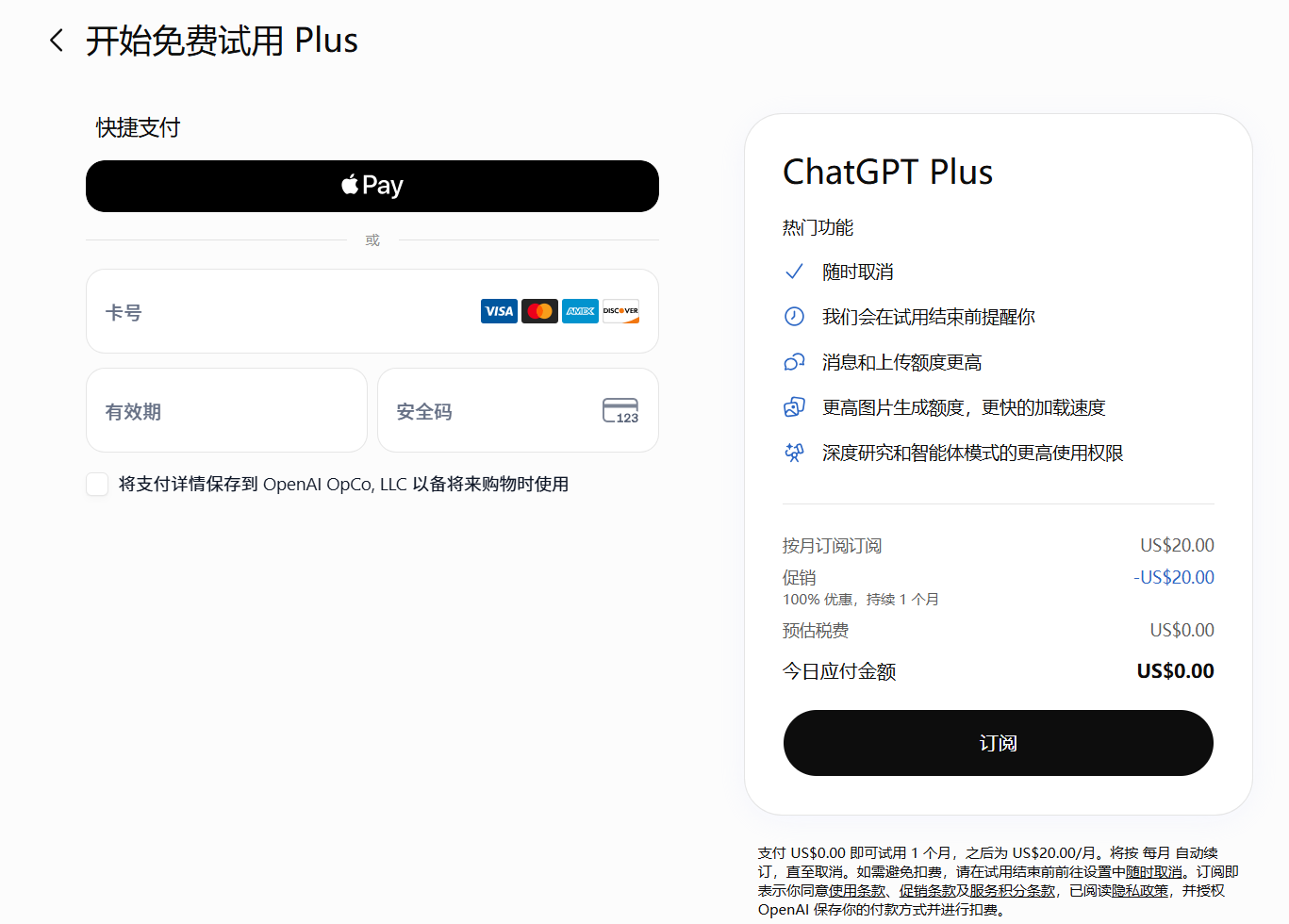Click the 更高图片生成额度，更快的加载速度 feature text
The width and height of the screenshot is (1289, 924).
[964, 407]
